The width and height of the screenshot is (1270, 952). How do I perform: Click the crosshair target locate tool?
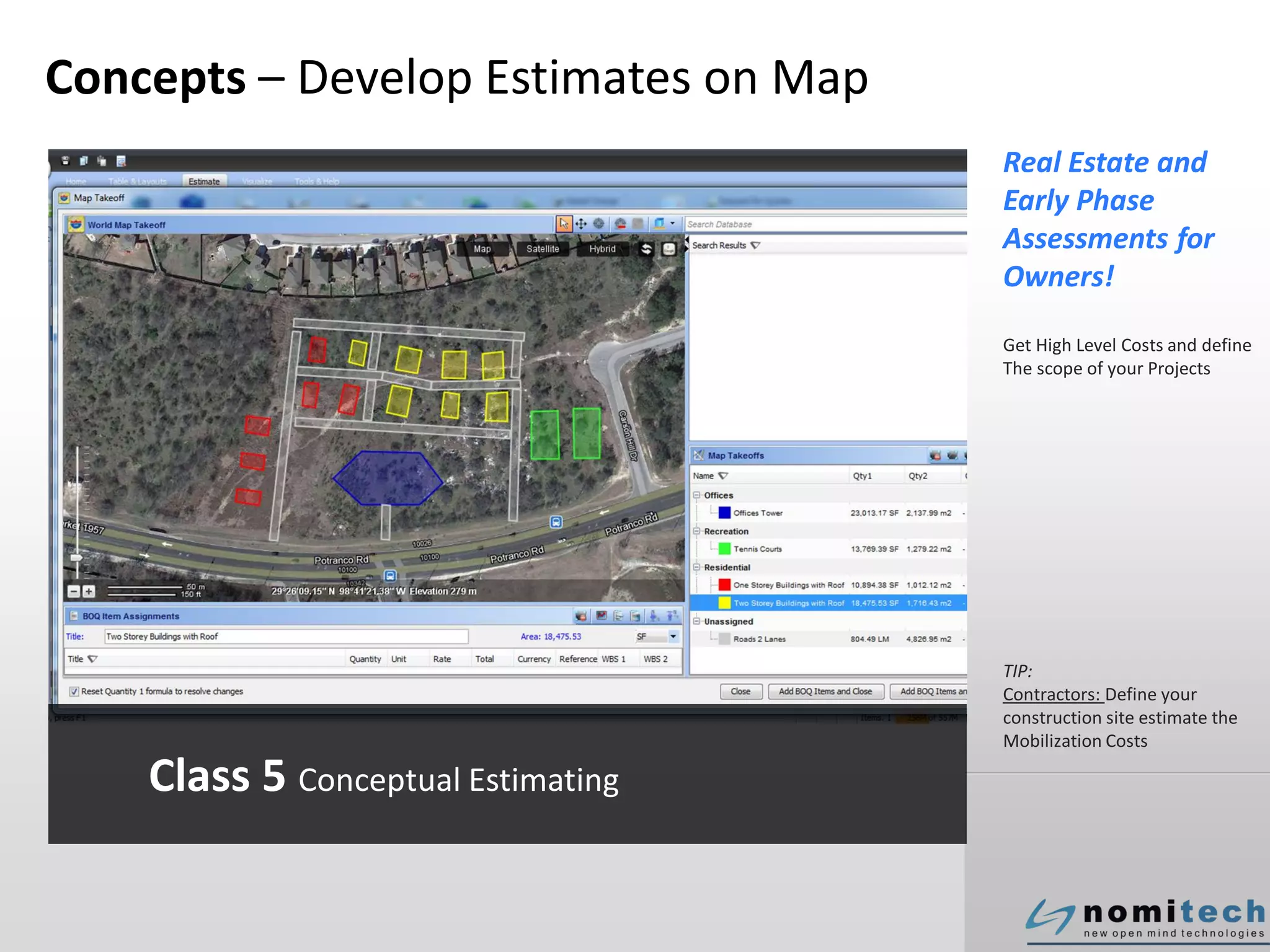point(599,224)
